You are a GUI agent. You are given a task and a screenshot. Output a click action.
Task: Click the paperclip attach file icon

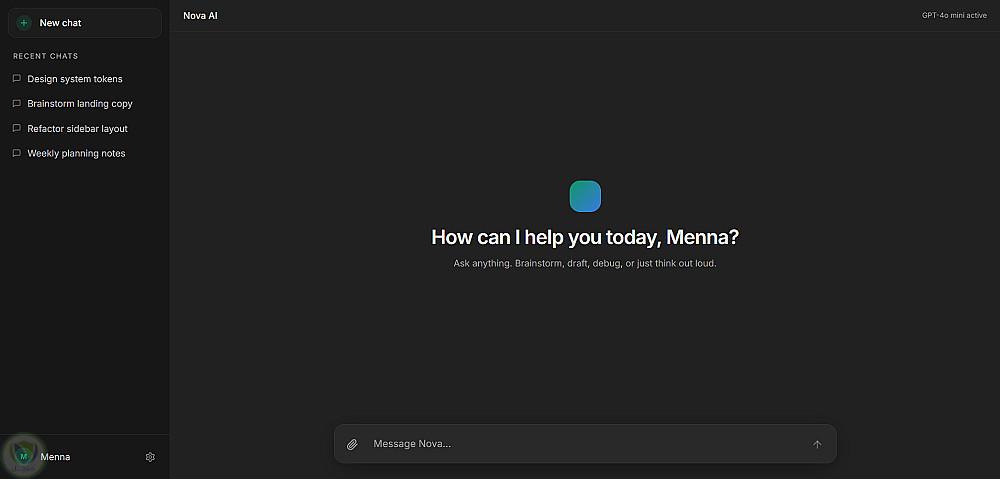[x=352, y=444]
